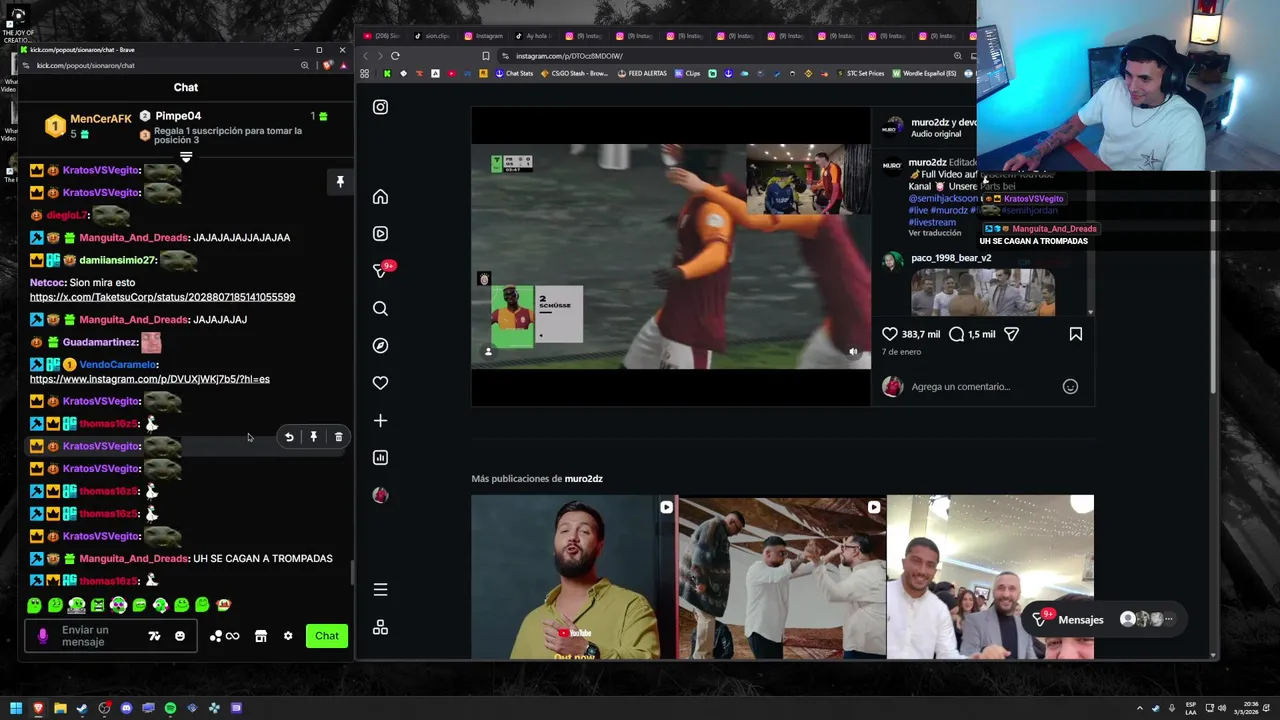1280x720 pixels.
Task: Toggle pinned message pin at chat top-right
Action: (x=340, y=182)
